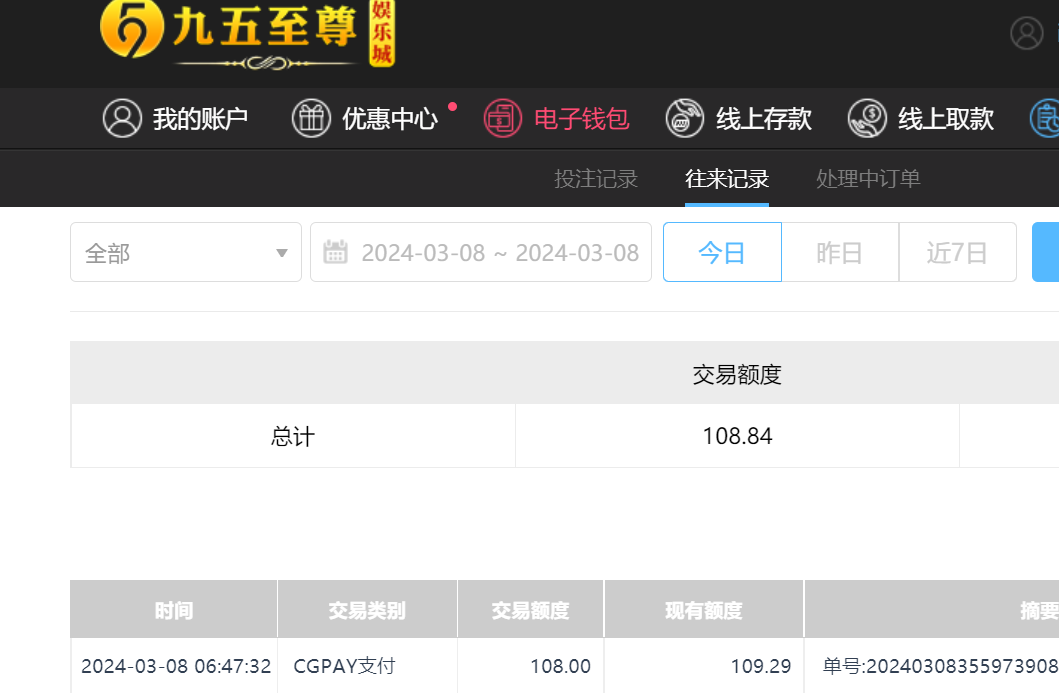Click the 交易类别 column header

pos(367,609)
